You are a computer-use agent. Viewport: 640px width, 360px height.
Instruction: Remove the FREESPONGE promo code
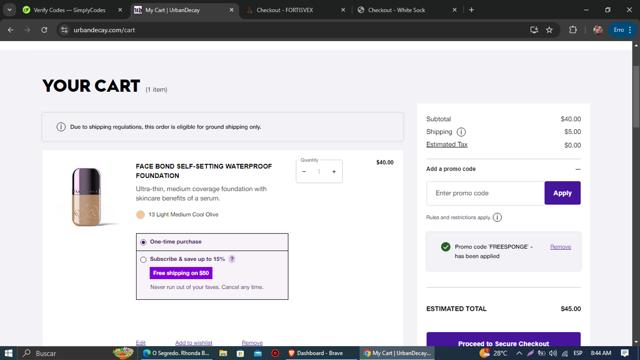[x=560, y=247]
